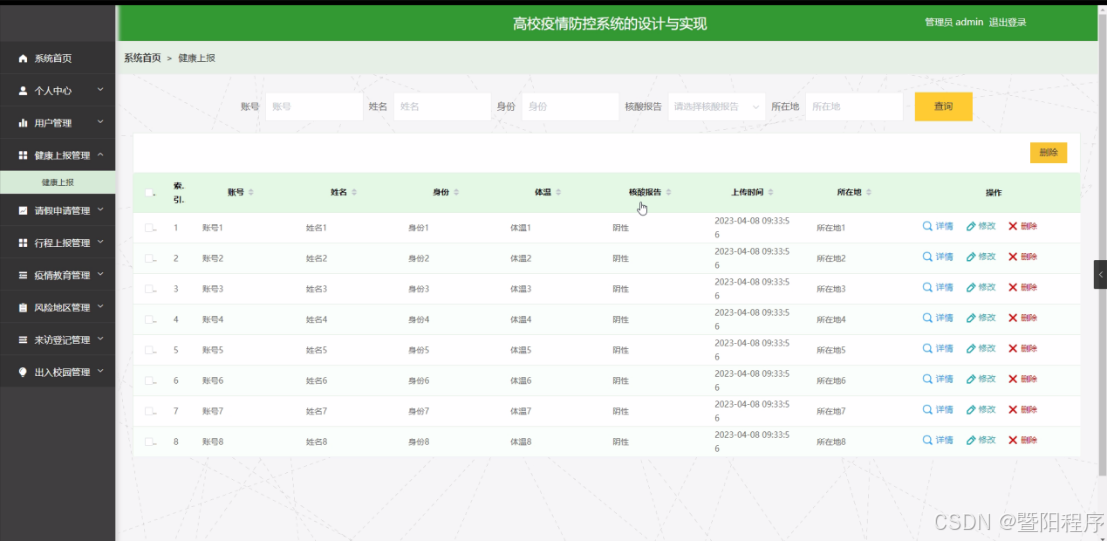This screenshot has height=542, width=1108.
Task: Click the yellow 删除 batch delete button
Action: 1048,153
